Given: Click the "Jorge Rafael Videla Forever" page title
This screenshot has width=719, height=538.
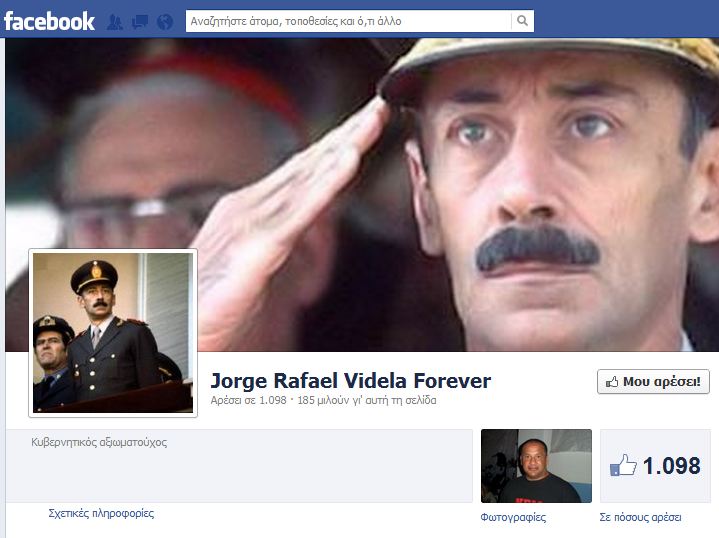Looking at the screenshot, I should coord(350,381).
